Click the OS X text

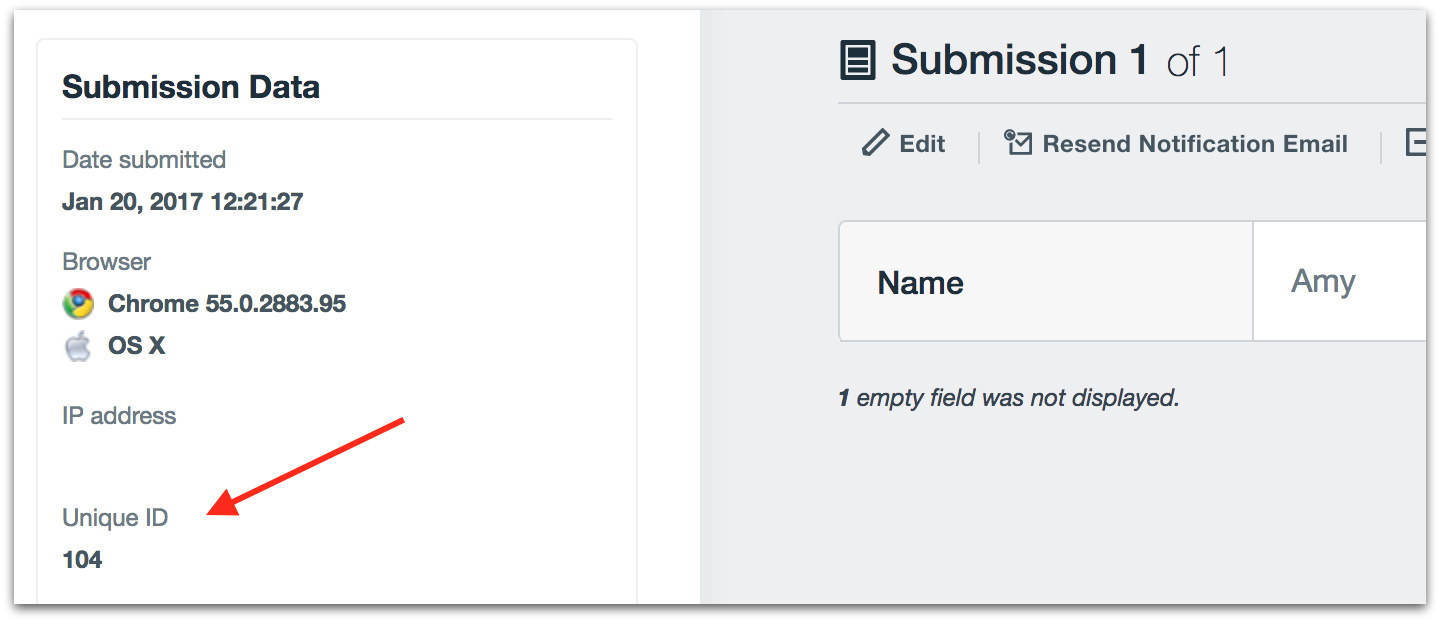click(x=137, y=347)
